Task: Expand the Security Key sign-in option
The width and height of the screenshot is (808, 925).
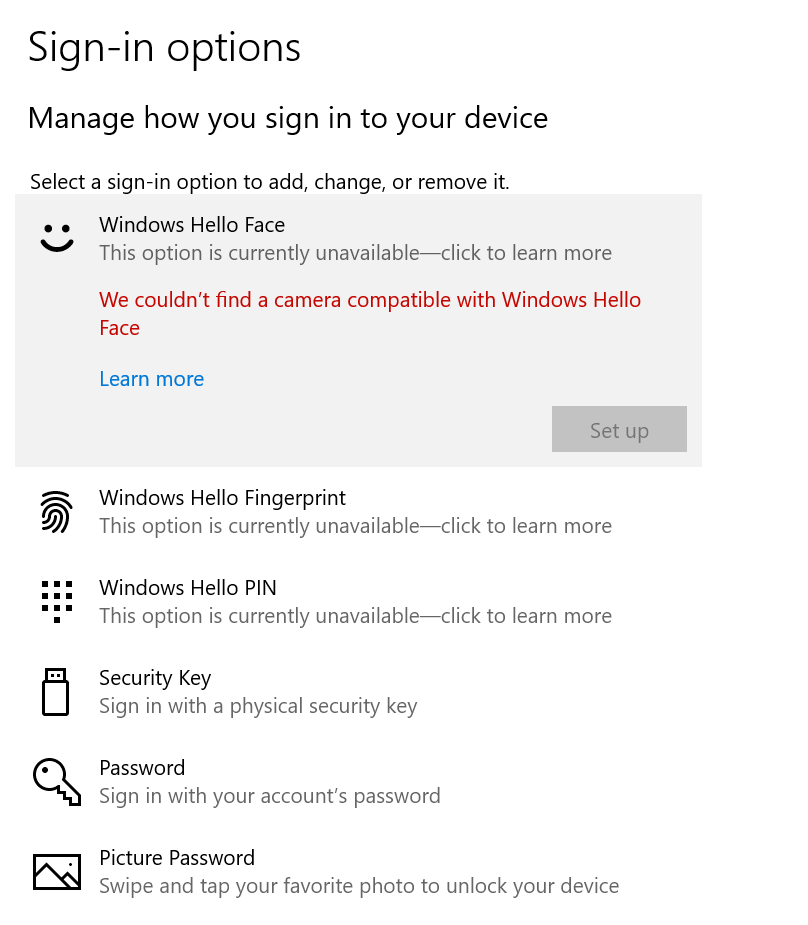Action: [155, 677]
